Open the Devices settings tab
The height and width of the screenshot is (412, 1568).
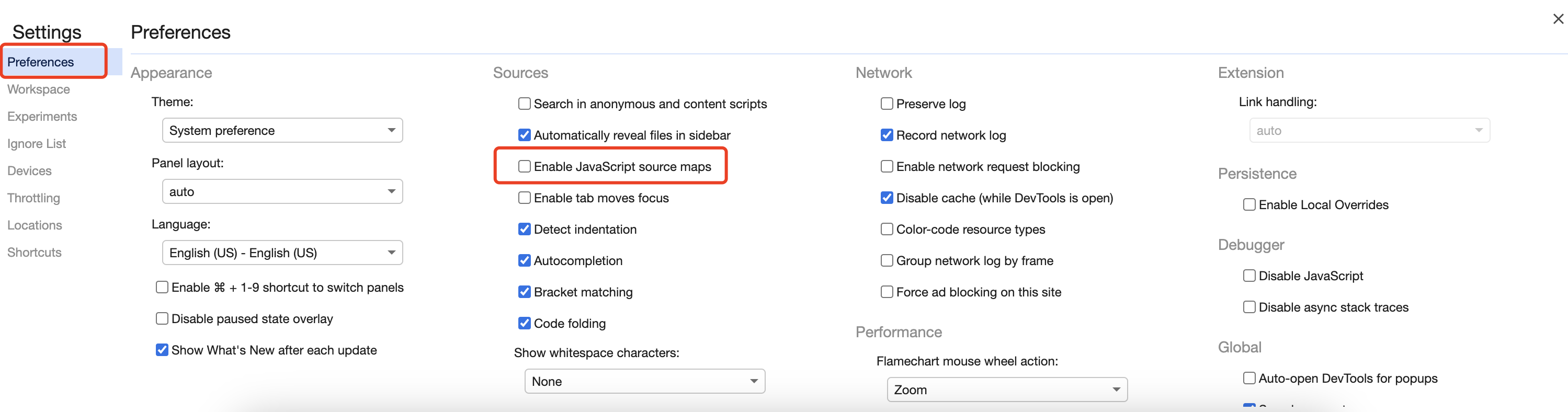tap(29, 171)
